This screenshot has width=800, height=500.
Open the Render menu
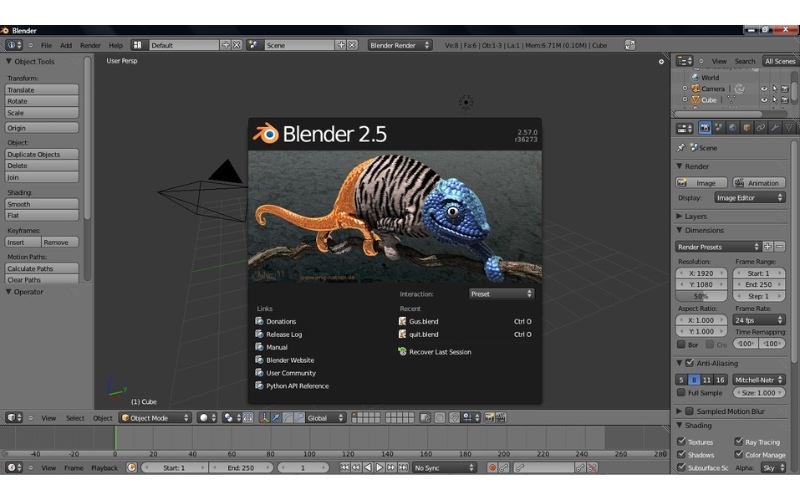click(x=90, y=45)
